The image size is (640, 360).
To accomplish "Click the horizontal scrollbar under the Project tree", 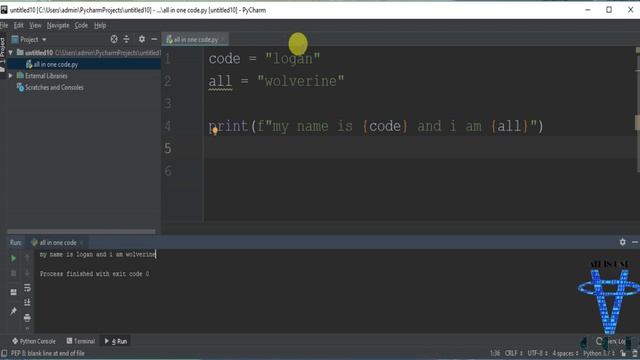I will 81,231.
